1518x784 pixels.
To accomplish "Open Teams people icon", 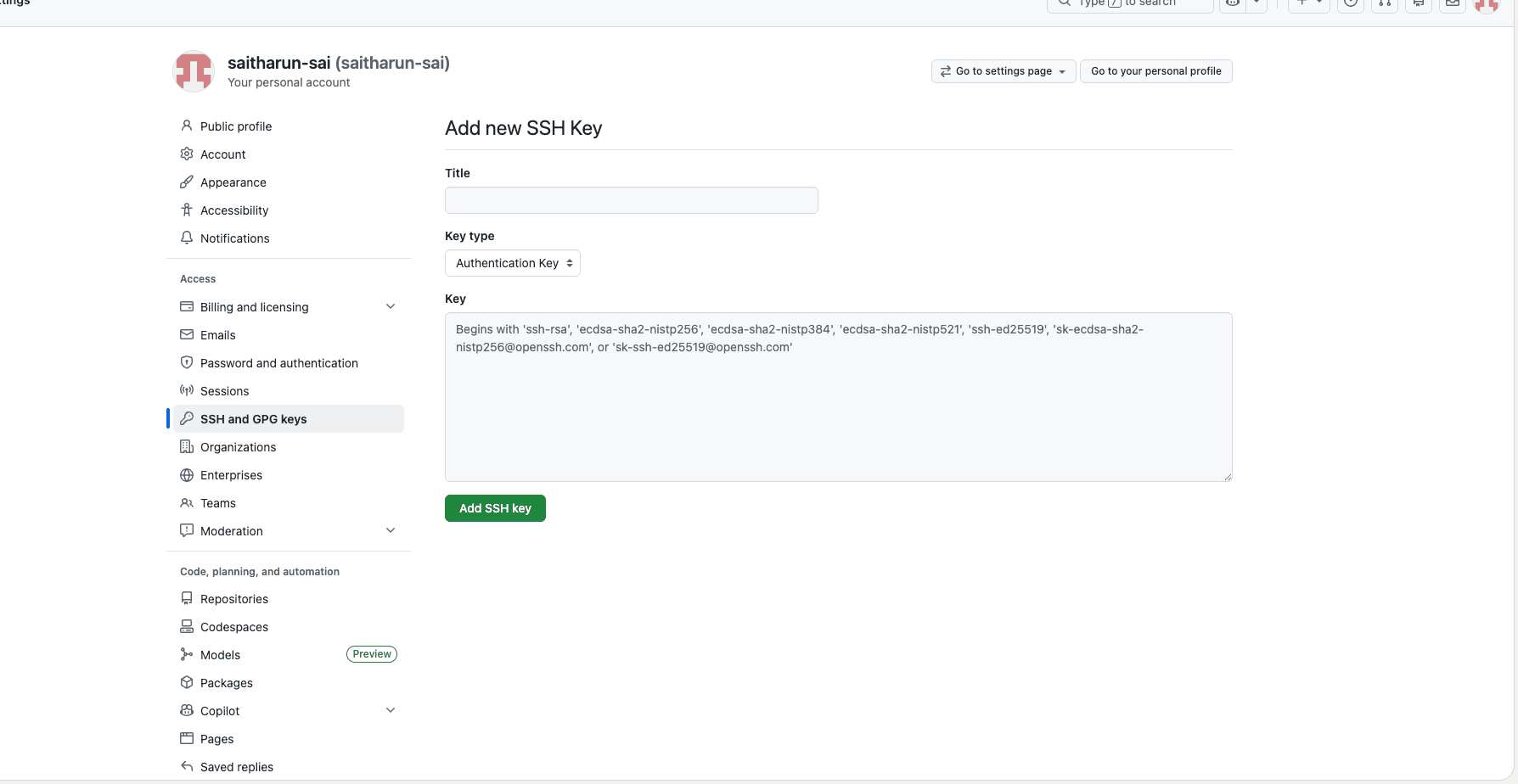I will (x=187, y=503).
